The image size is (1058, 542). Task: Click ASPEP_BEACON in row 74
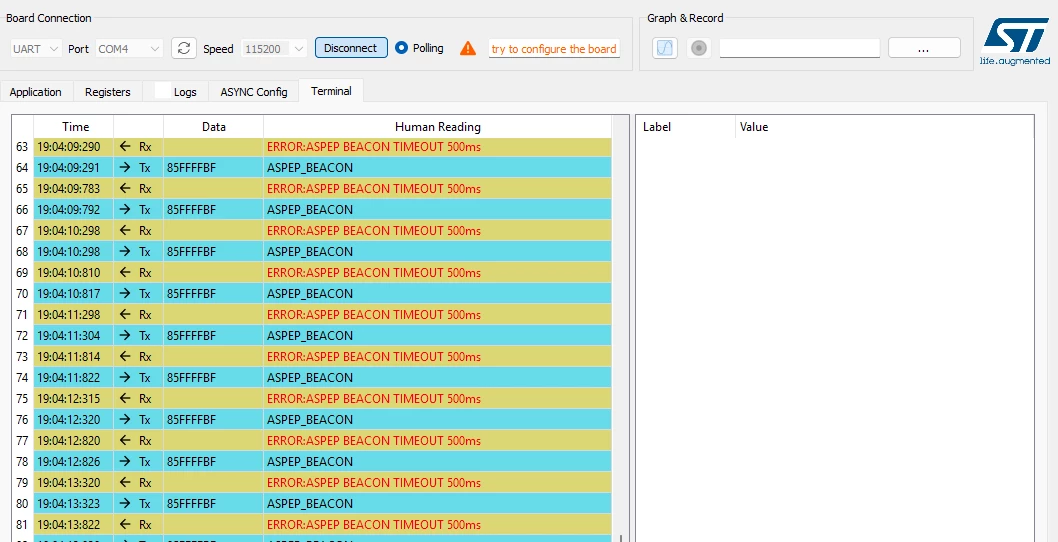(310, 377)
